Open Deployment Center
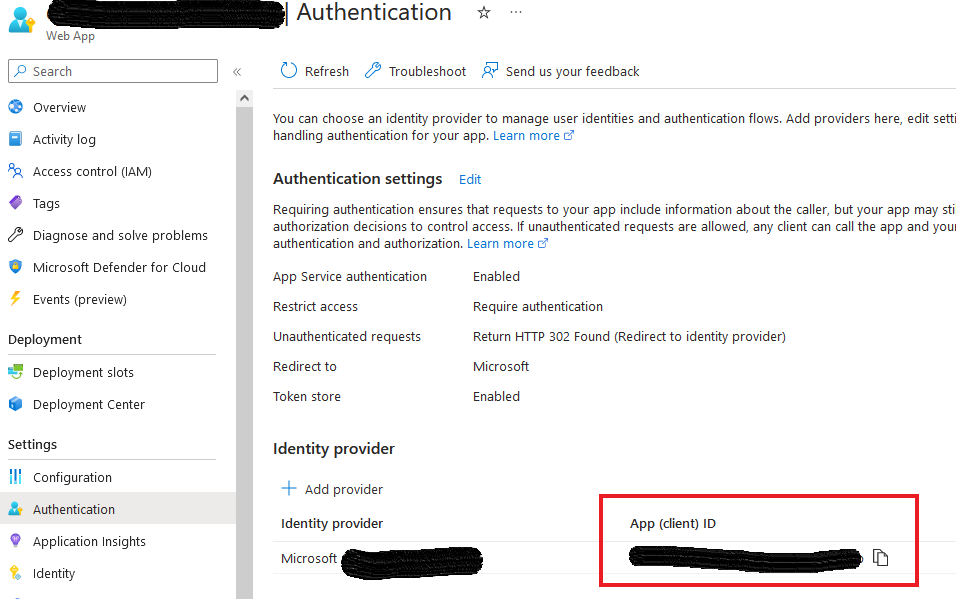Viewport: 956px width, 599px height. click(88, 404)
